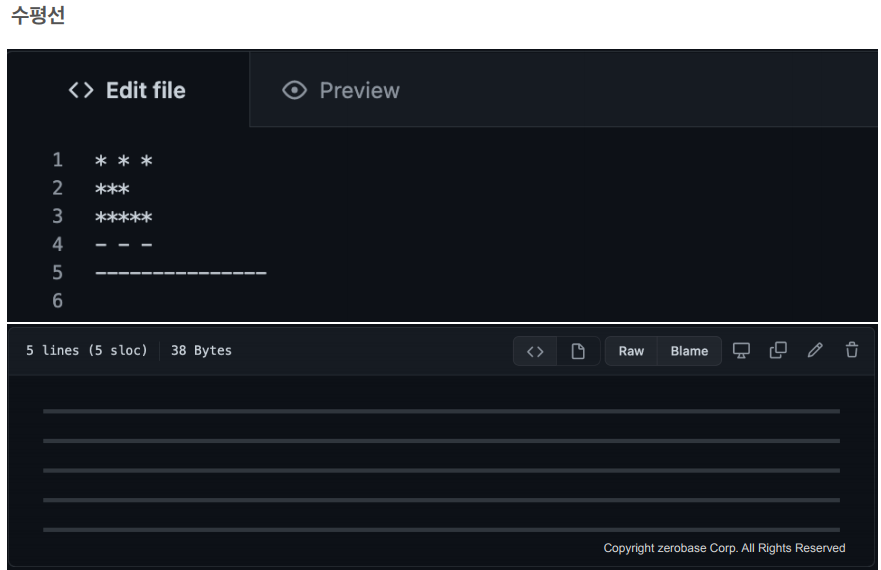The height and width of the screenshot is (570, 881).
Task: Show the rendered file view icon
Action: pyautogui.click(x=578, y=351)
